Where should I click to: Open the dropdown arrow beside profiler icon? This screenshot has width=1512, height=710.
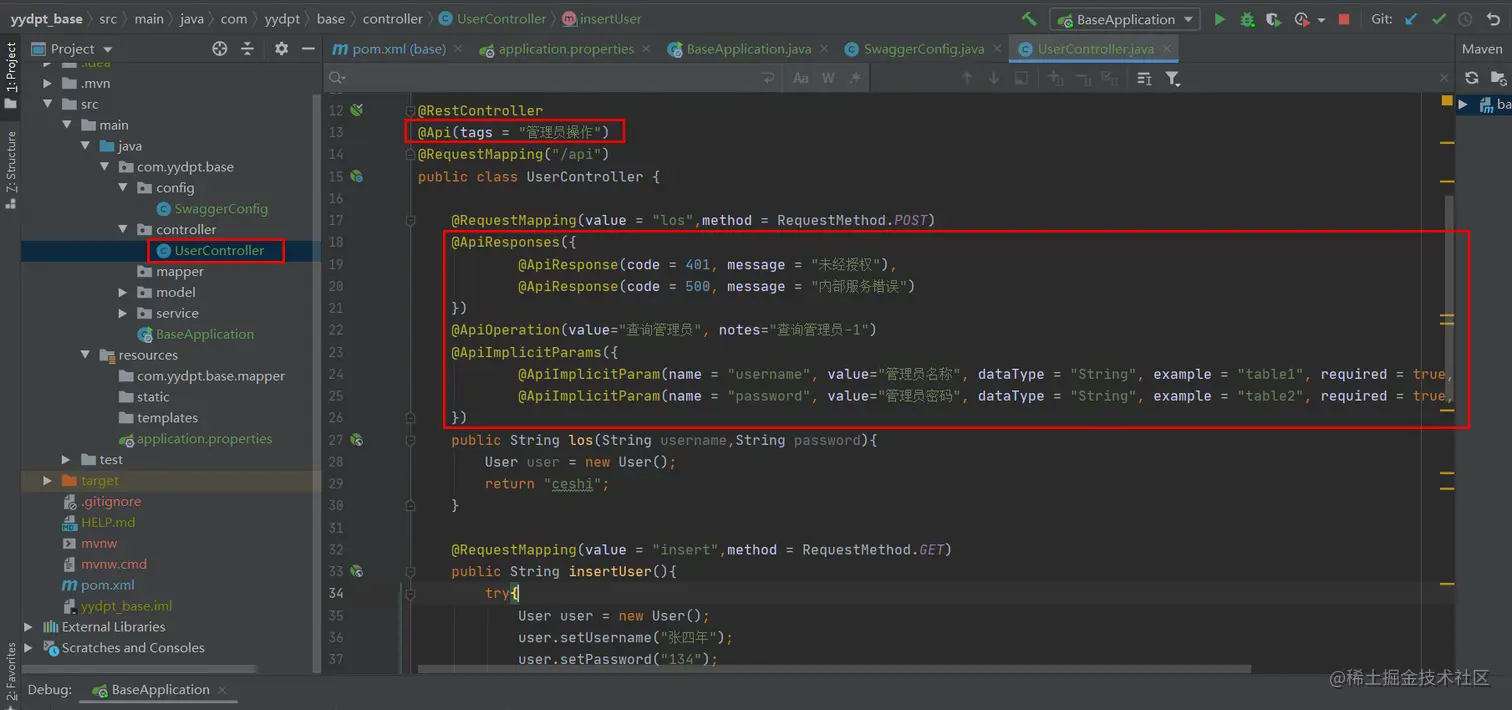(1321, 20)
